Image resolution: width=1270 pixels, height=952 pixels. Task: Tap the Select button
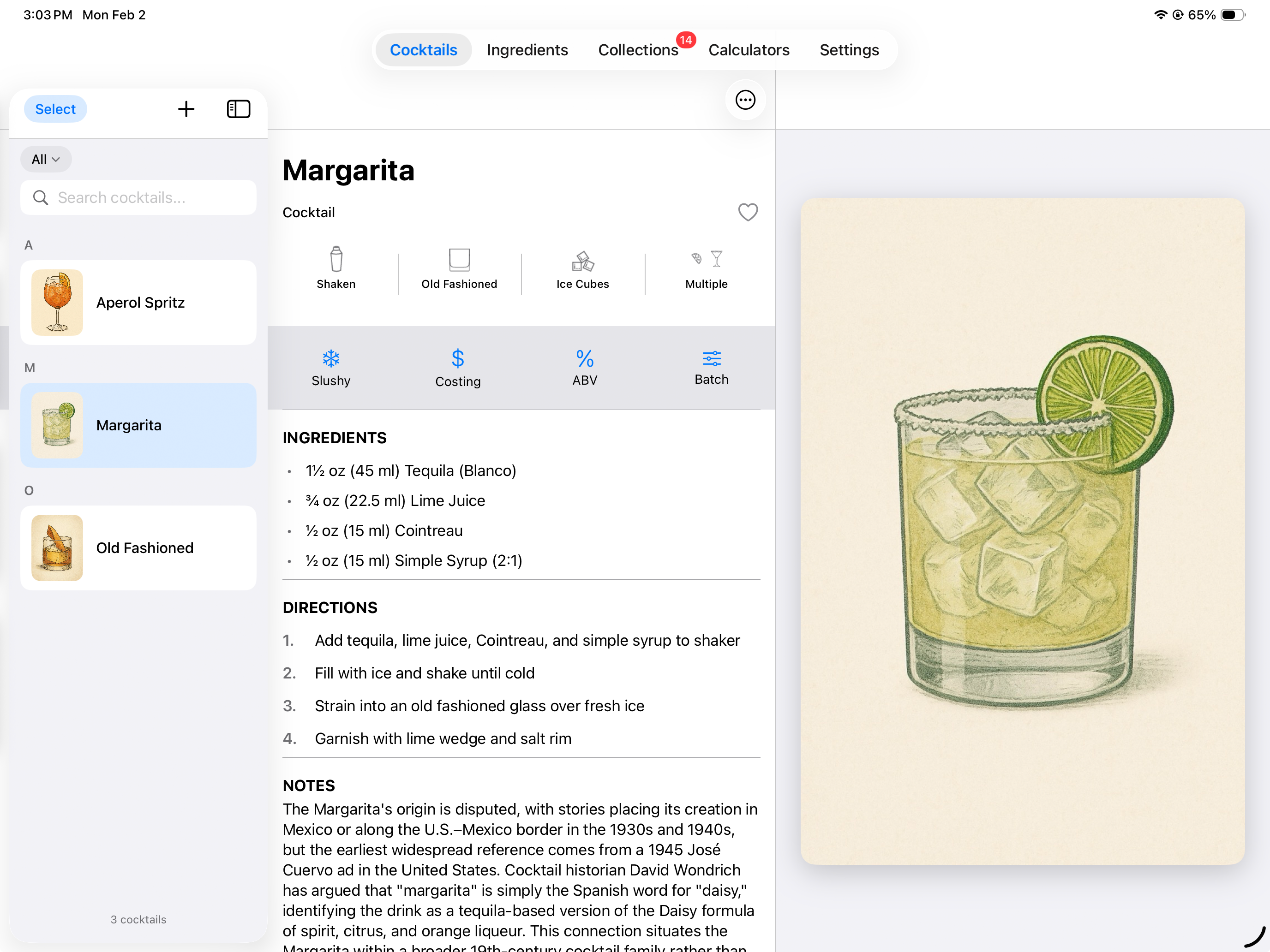(x=55, y=109)
